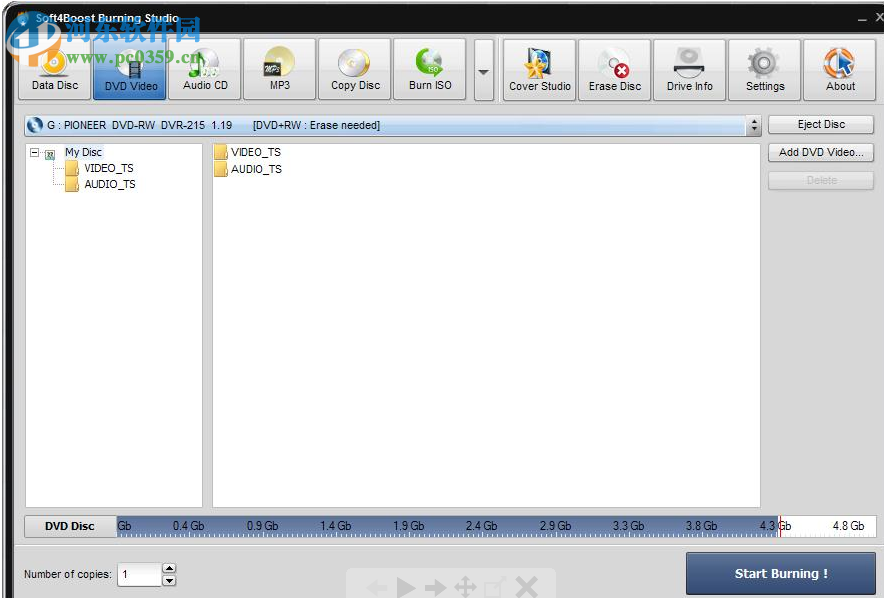The height and width of the screenshot is (598, 884).
Task: Launch Cover Studio
Action: pos(540,70)
